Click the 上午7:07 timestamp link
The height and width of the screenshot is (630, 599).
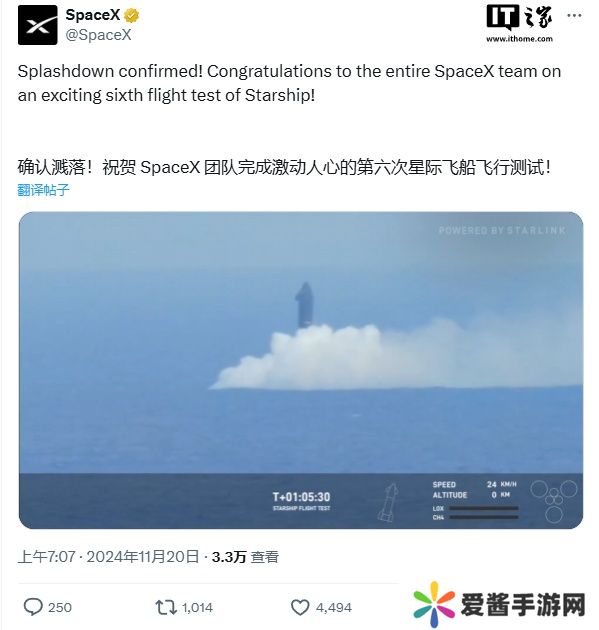click(x=46, y=556)
